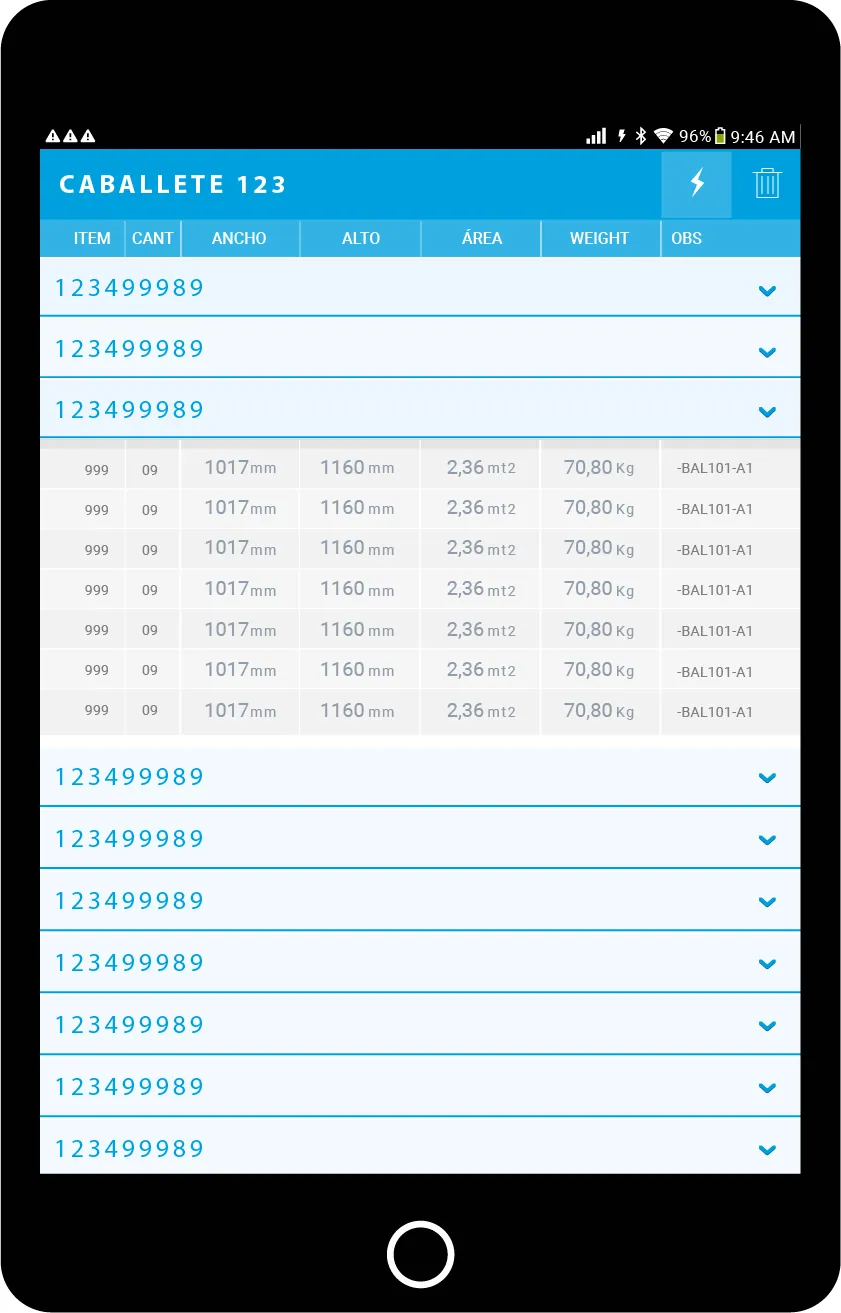Tap the battery icon in the status bar
This screenshot has height=1313, width=841.
(720, 136)
